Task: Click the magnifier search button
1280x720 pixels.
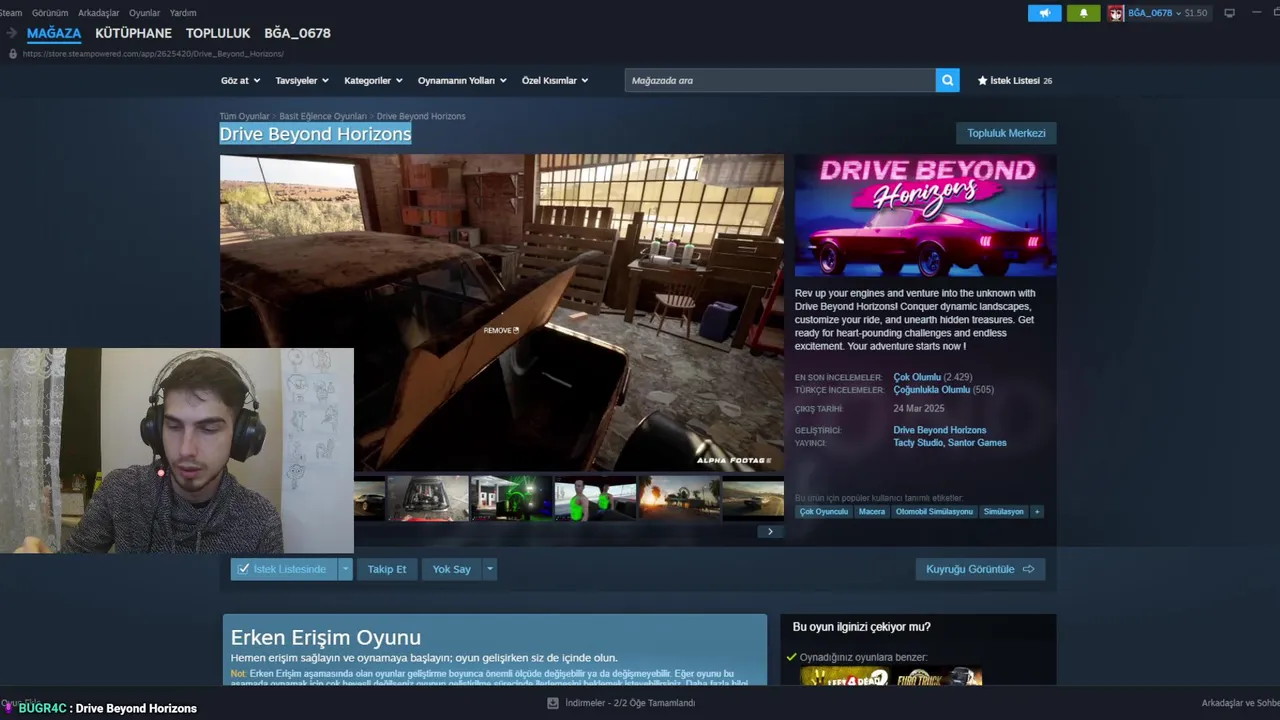Action: pyautogui.click(x=947, y=80)
